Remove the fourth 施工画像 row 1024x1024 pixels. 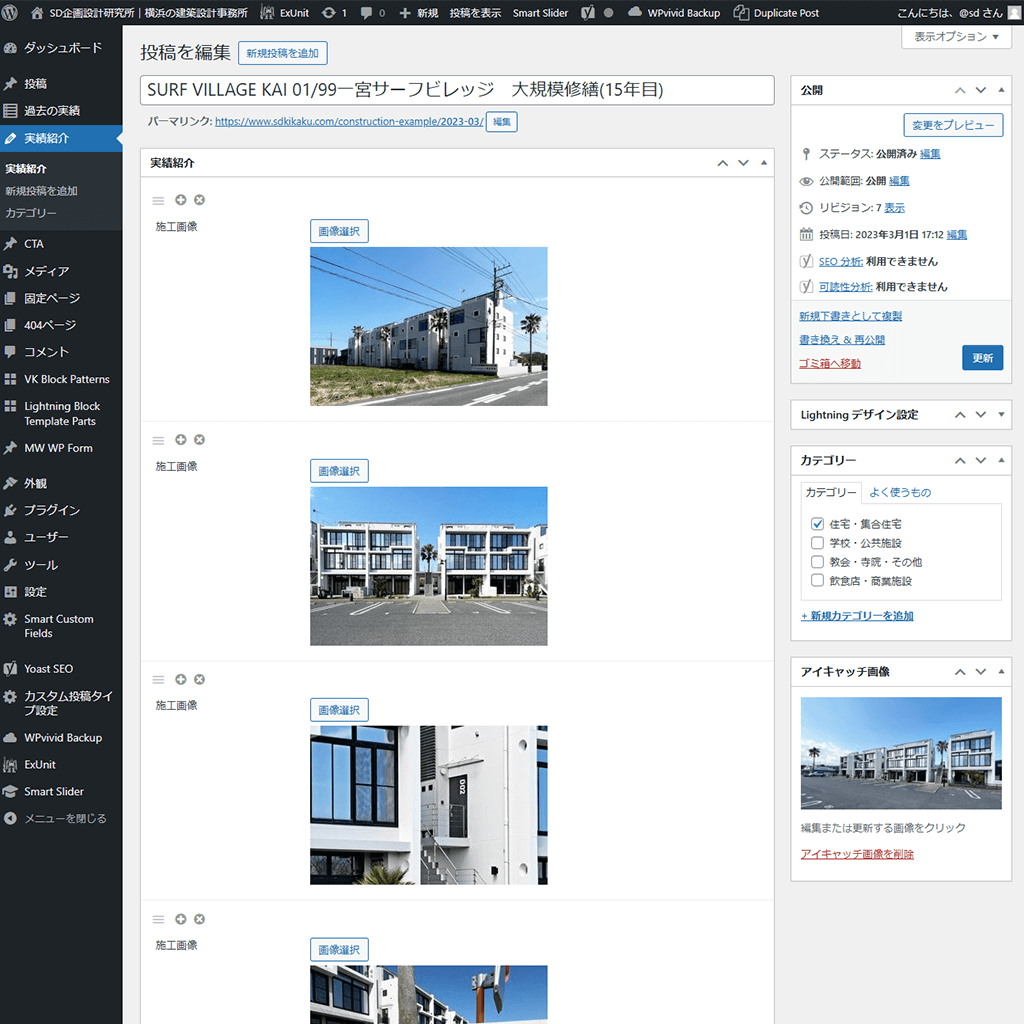pyautogui.click(x=200, y=919)
